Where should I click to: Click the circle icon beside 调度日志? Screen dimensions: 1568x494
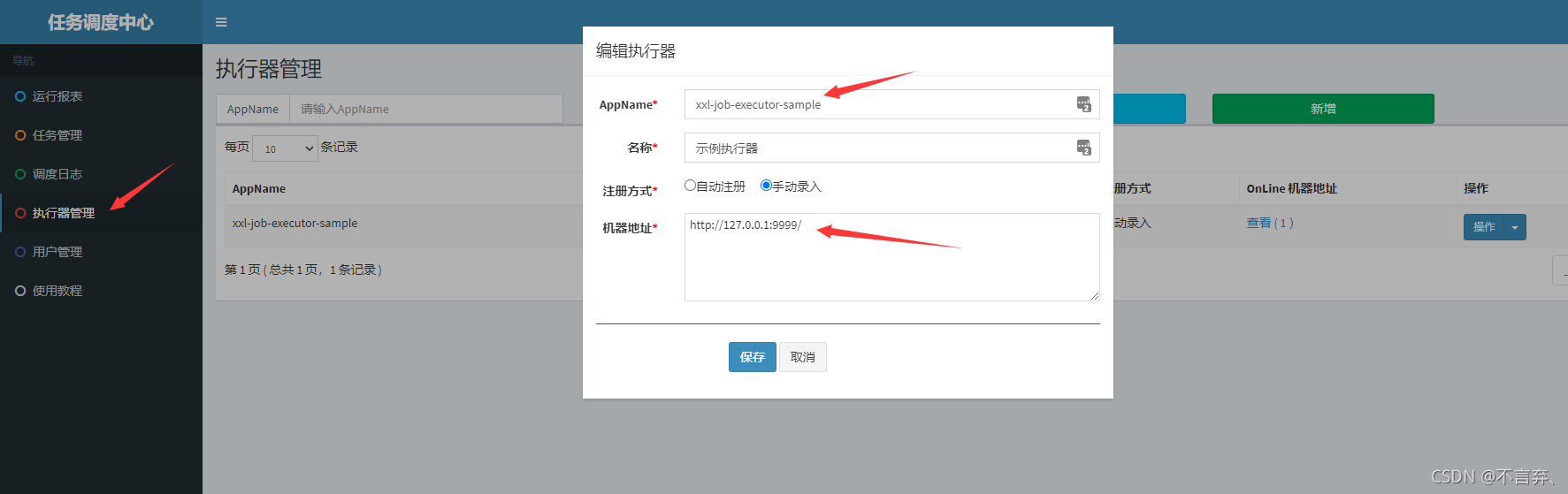point(20,174)
